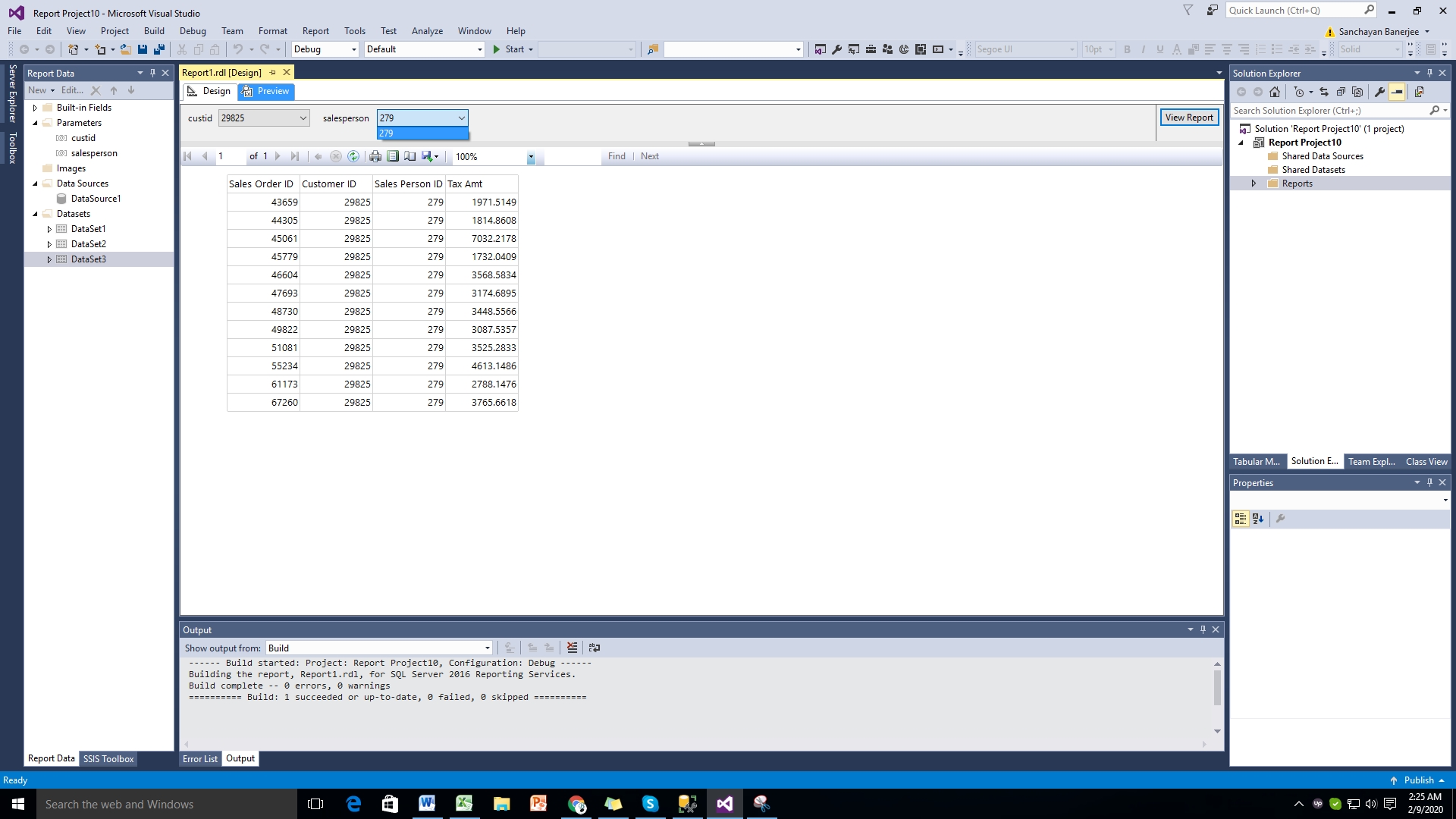Viewport: 1456px width, 819px height.
Task: Switch to the Design tab
Action: [209, 91]
